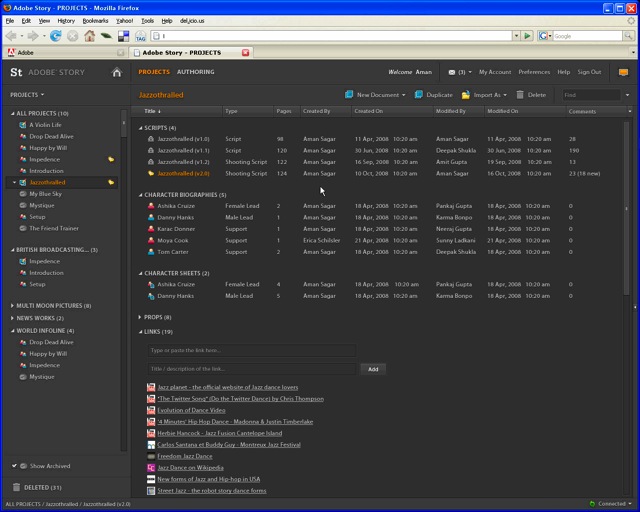The height and width of the screenshot is (512, 640).
Task: Open the PROJECTS dropdown in sidebar
Action: (27, 95)
